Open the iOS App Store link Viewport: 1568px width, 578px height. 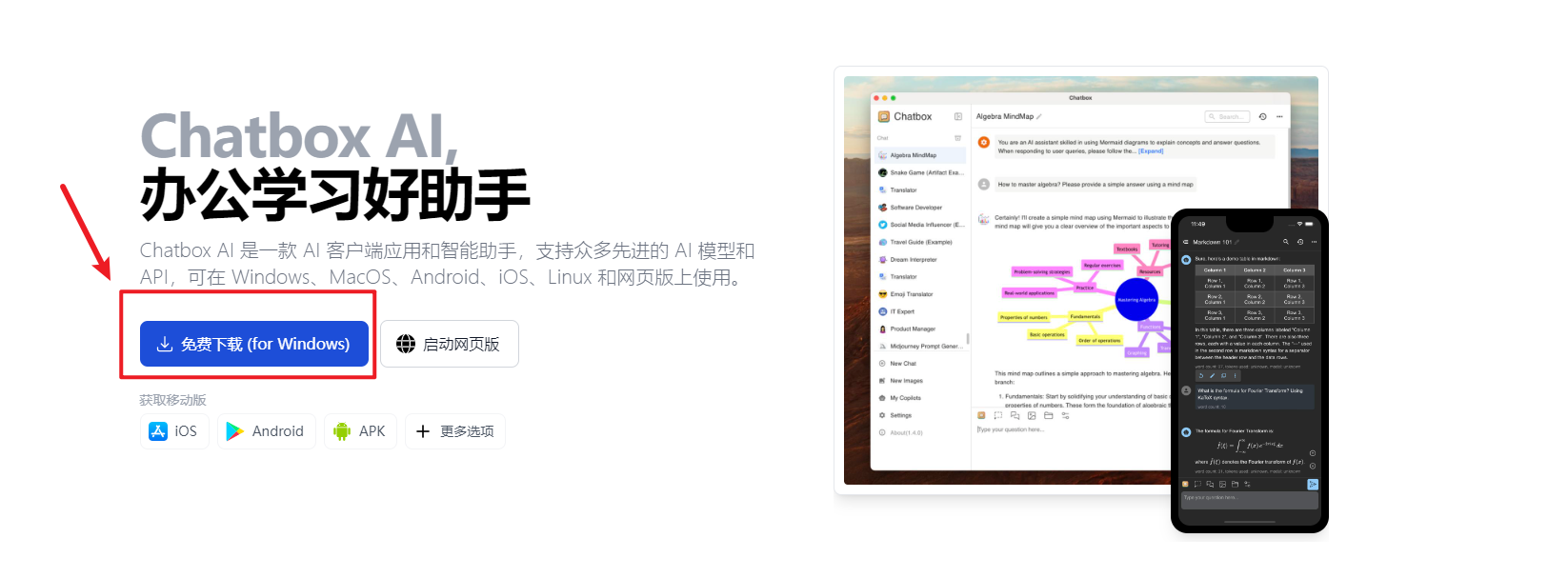point(174,431)
